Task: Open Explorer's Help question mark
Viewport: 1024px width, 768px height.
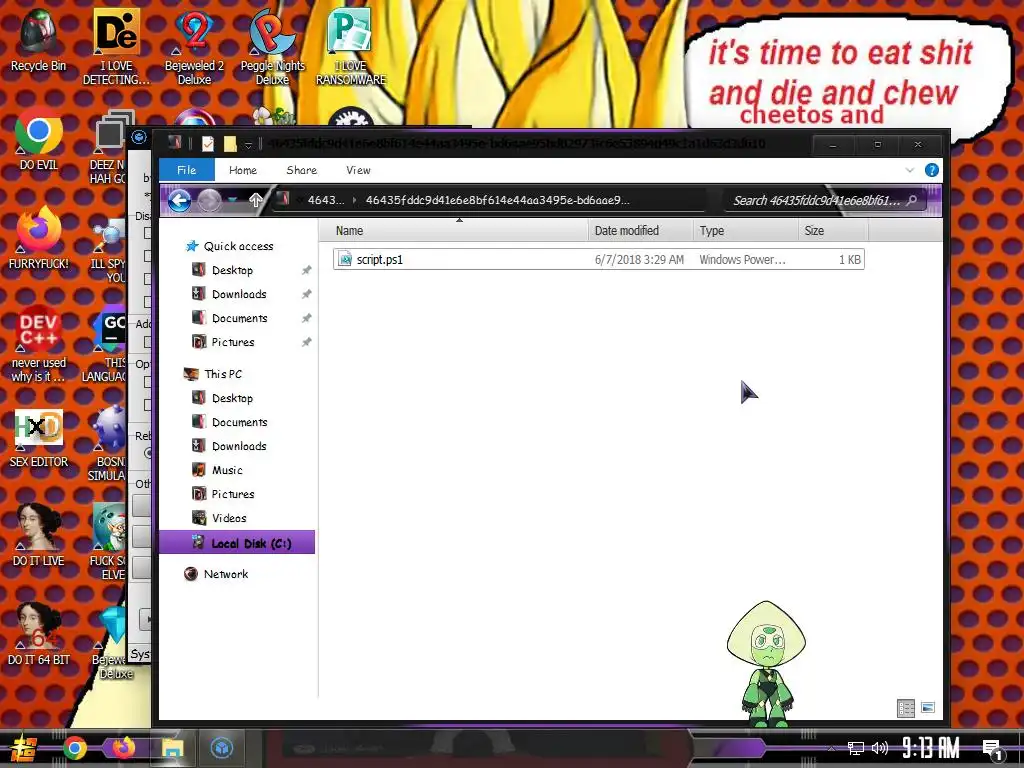Action: coord(932,170)
